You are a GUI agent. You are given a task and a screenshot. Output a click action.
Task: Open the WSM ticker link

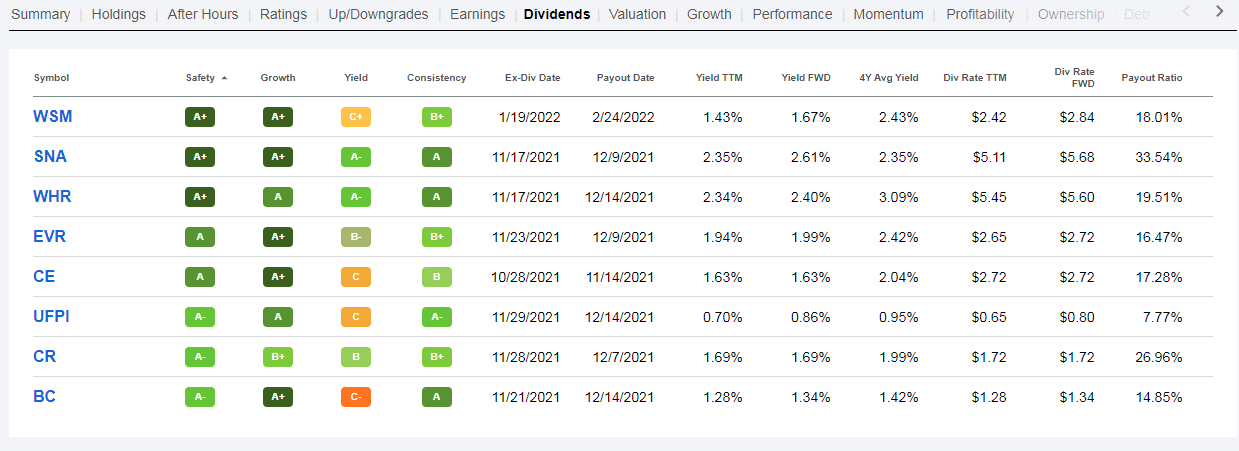tap(52, 117)
